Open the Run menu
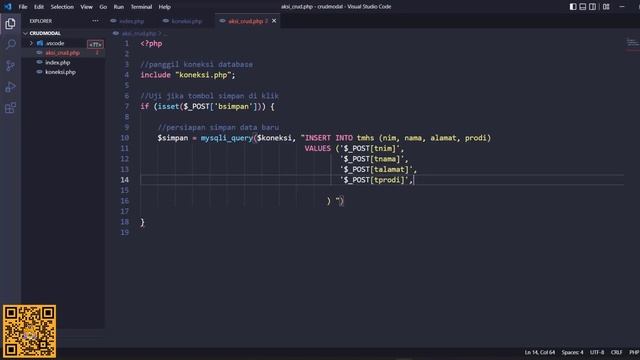Viewport: 640px width, 360px height. 118,7
